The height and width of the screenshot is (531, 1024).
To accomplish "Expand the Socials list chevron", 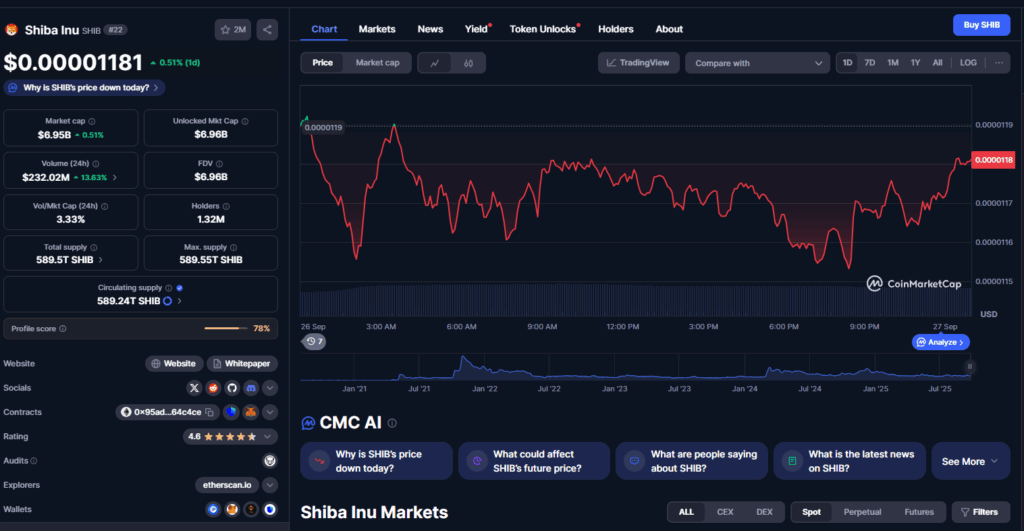I will pyautogui.click(x=270, y=388).
